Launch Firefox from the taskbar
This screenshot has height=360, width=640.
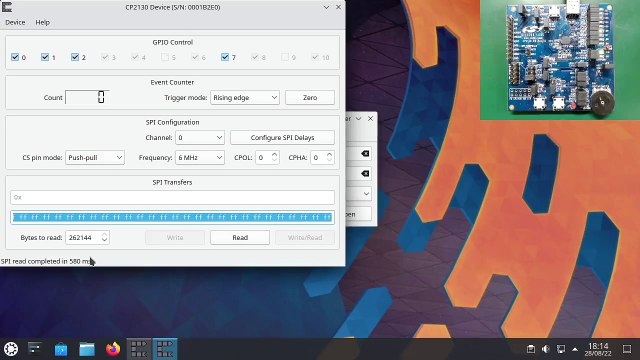coord(113,349)
